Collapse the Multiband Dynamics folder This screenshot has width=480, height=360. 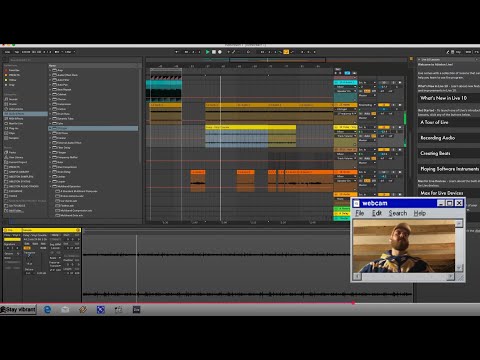(x=50, y=186)
